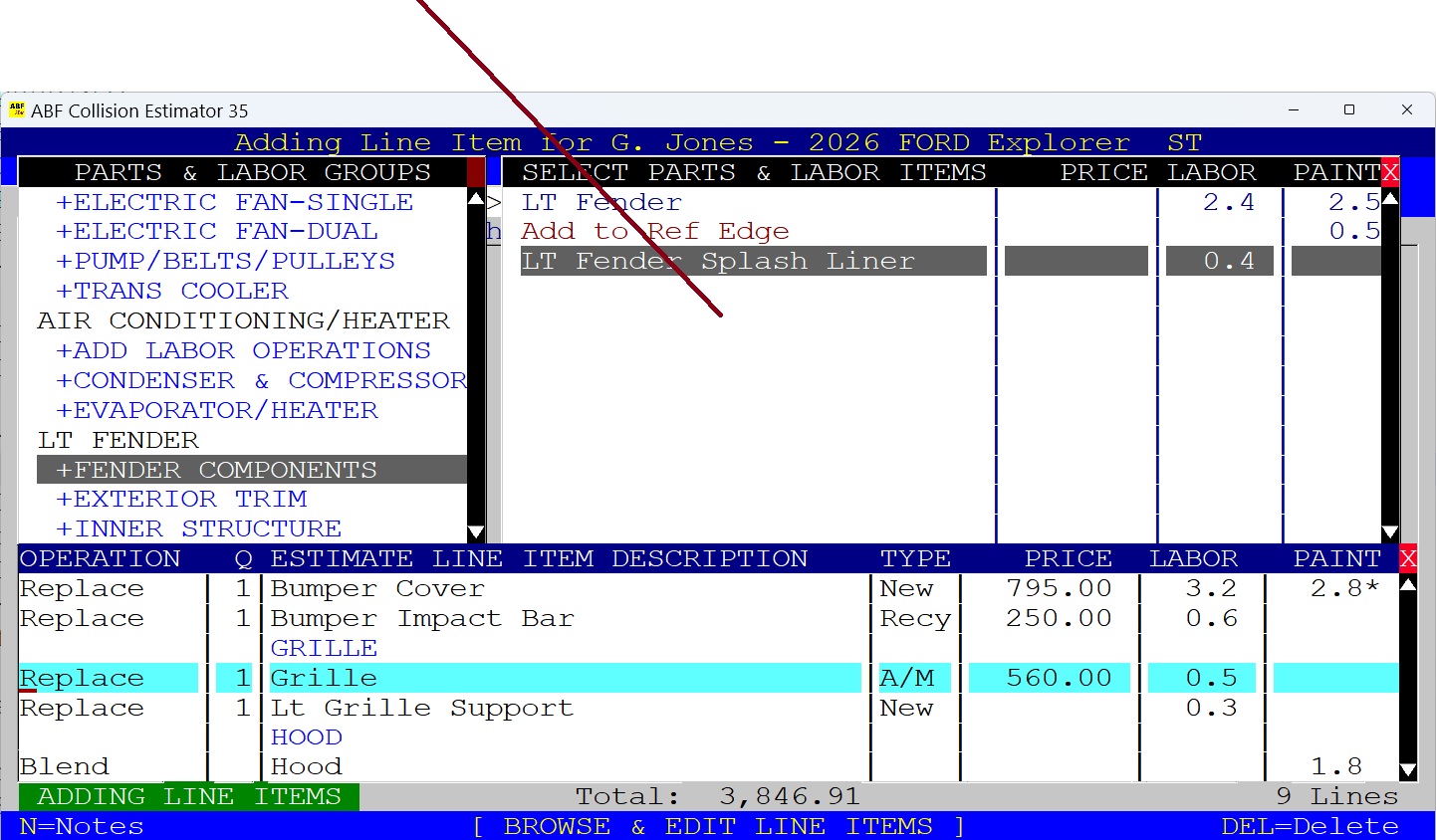The width and height of the screenshot is (1436, 840).
Task: Click the ABF application icon in title bar
Action: pyautogui.click(x=18, y=110)
